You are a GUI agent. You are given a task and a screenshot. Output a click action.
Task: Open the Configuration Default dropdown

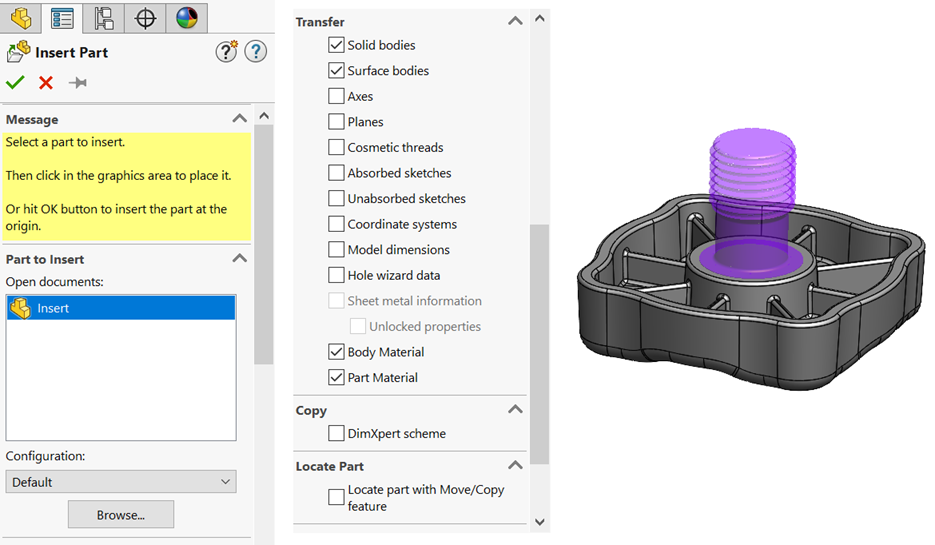coord(121,482)
